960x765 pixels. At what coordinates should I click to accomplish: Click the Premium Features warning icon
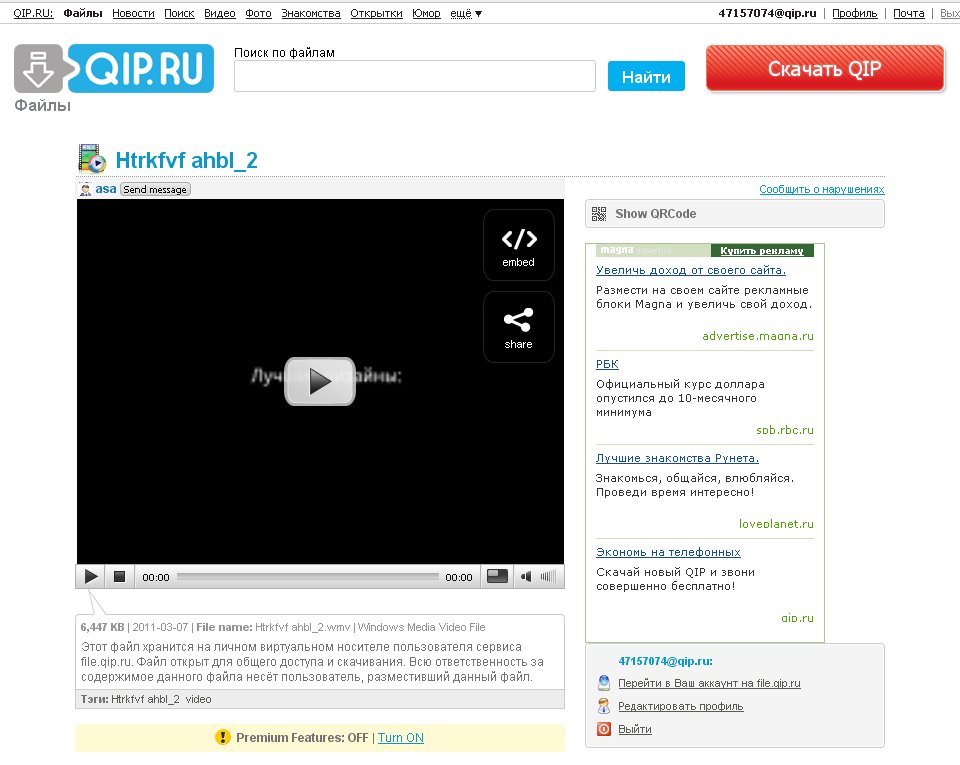[x=222, y=737]
